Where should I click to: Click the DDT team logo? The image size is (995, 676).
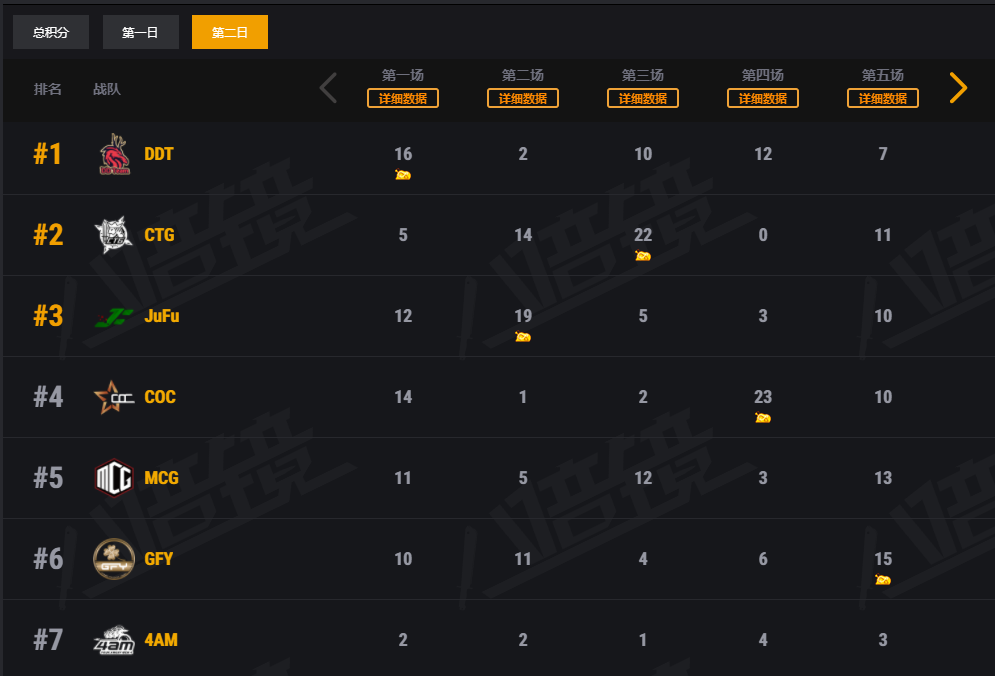tap(114, 154)
